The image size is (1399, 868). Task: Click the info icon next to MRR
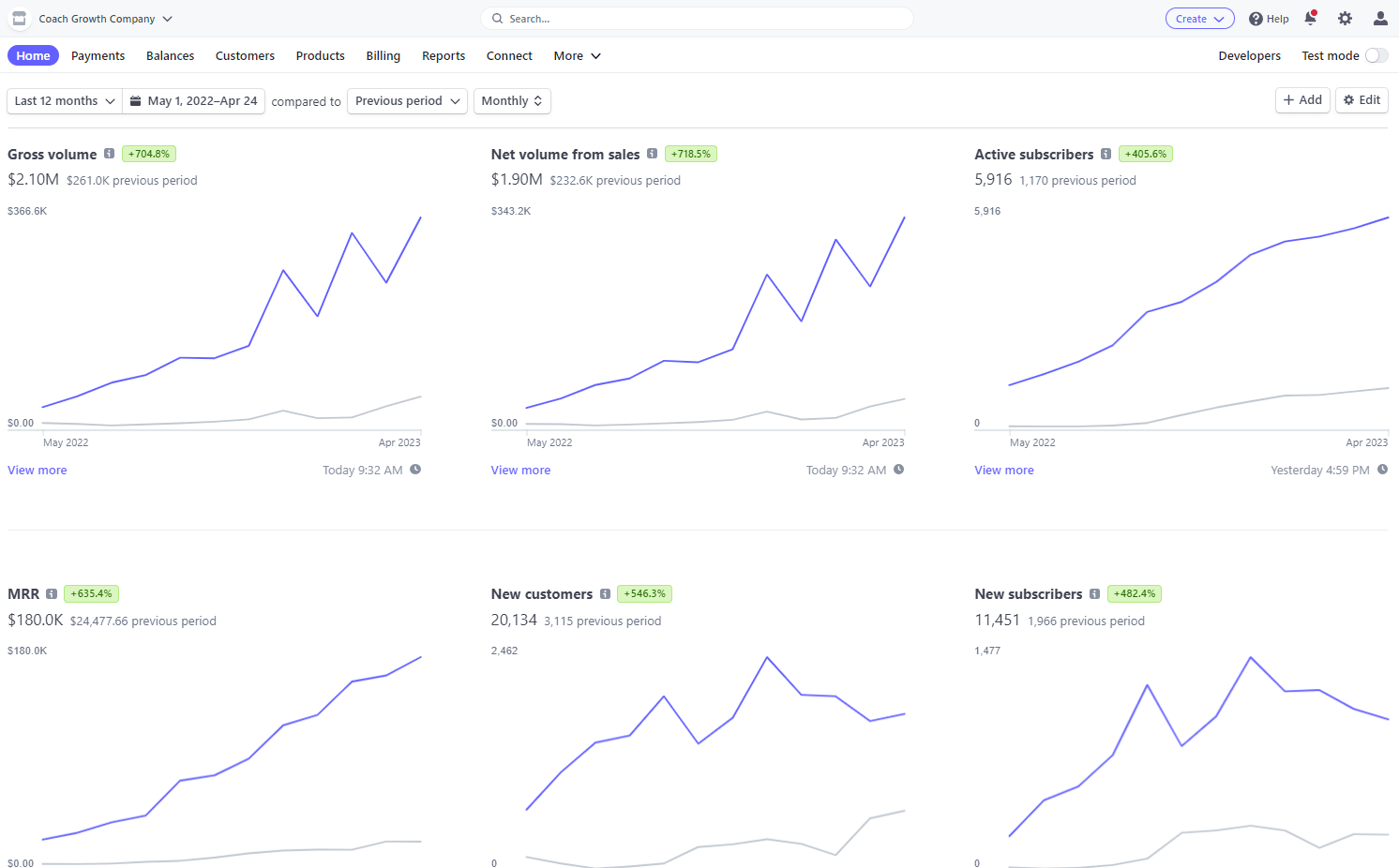point(52,593)
